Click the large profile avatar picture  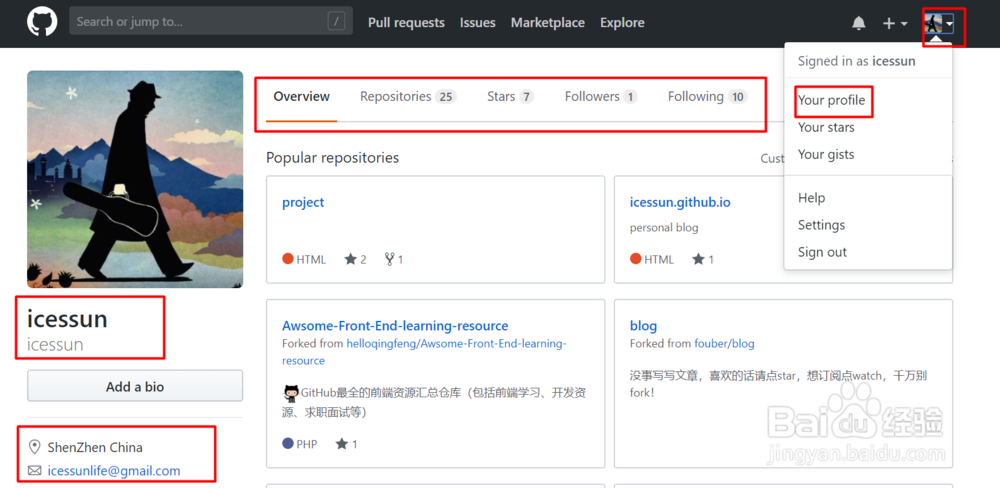point(135,179)
